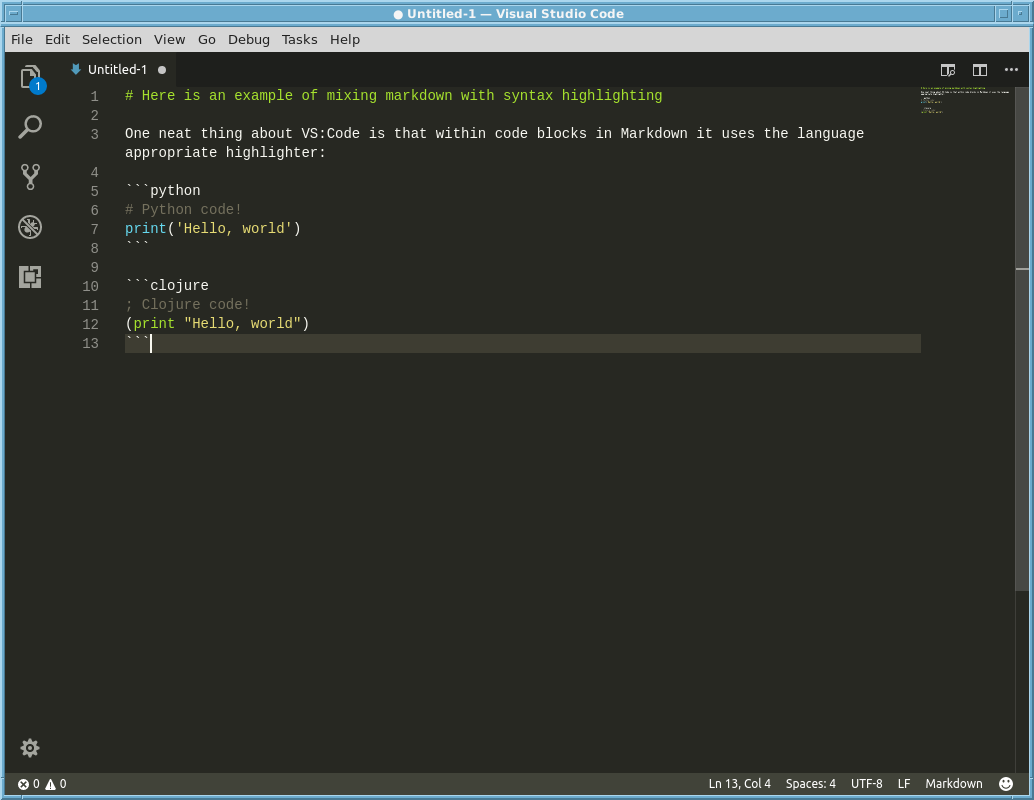1034x800 pixels.
Task: Click line number 10 in gutter
Action: pyautogui.click(x=90, y=286)
